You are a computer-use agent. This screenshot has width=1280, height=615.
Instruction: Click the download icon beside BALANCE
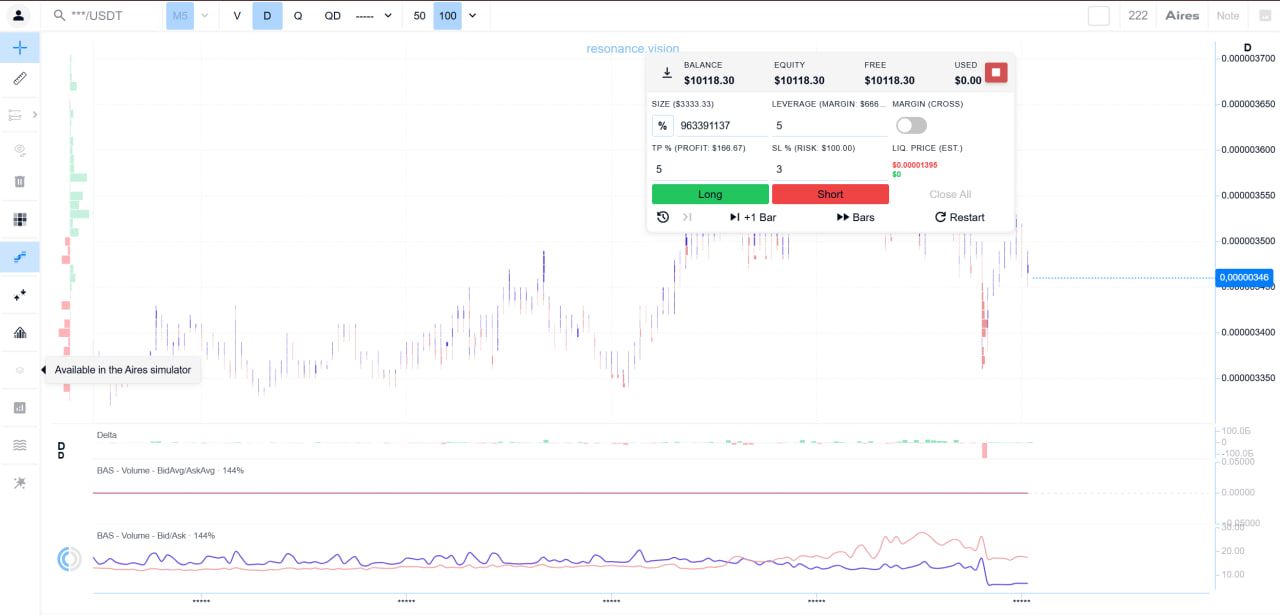click(667, 73)
